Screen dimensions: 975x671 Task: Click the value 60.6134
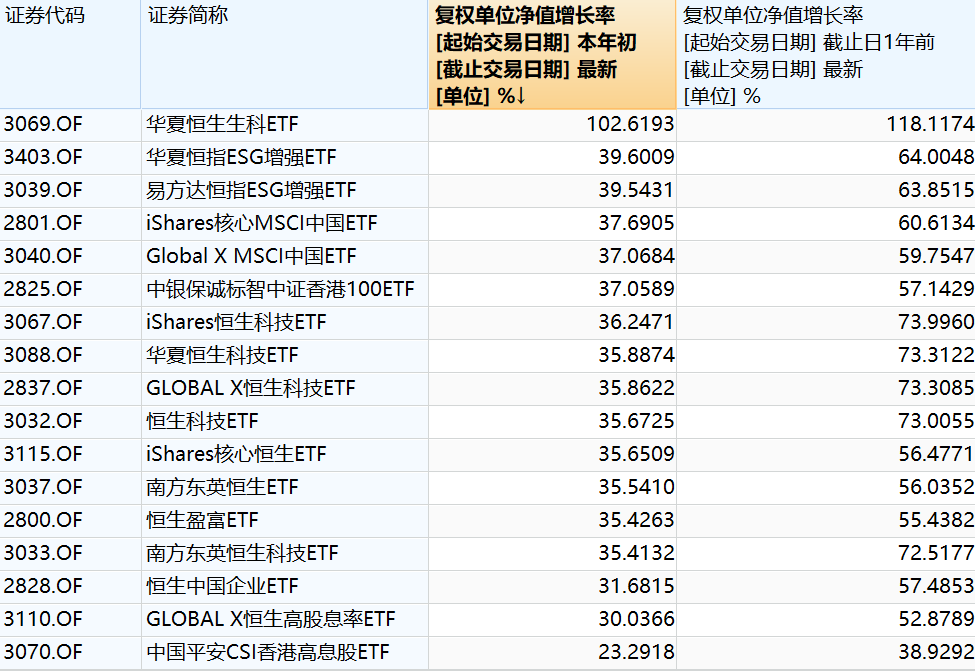coord(936,223)
